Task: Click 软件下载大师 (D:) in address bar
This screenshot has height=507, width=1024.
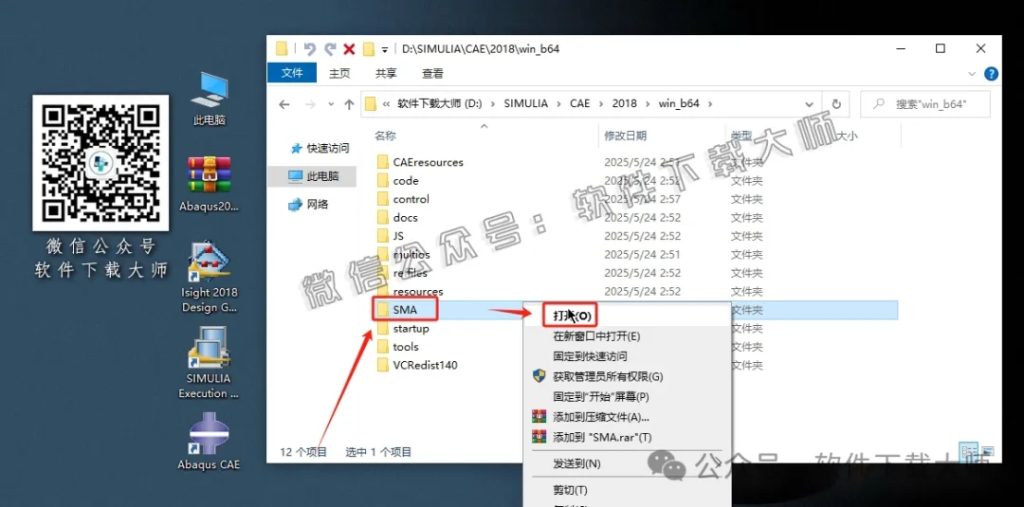Action: (440, 104)
